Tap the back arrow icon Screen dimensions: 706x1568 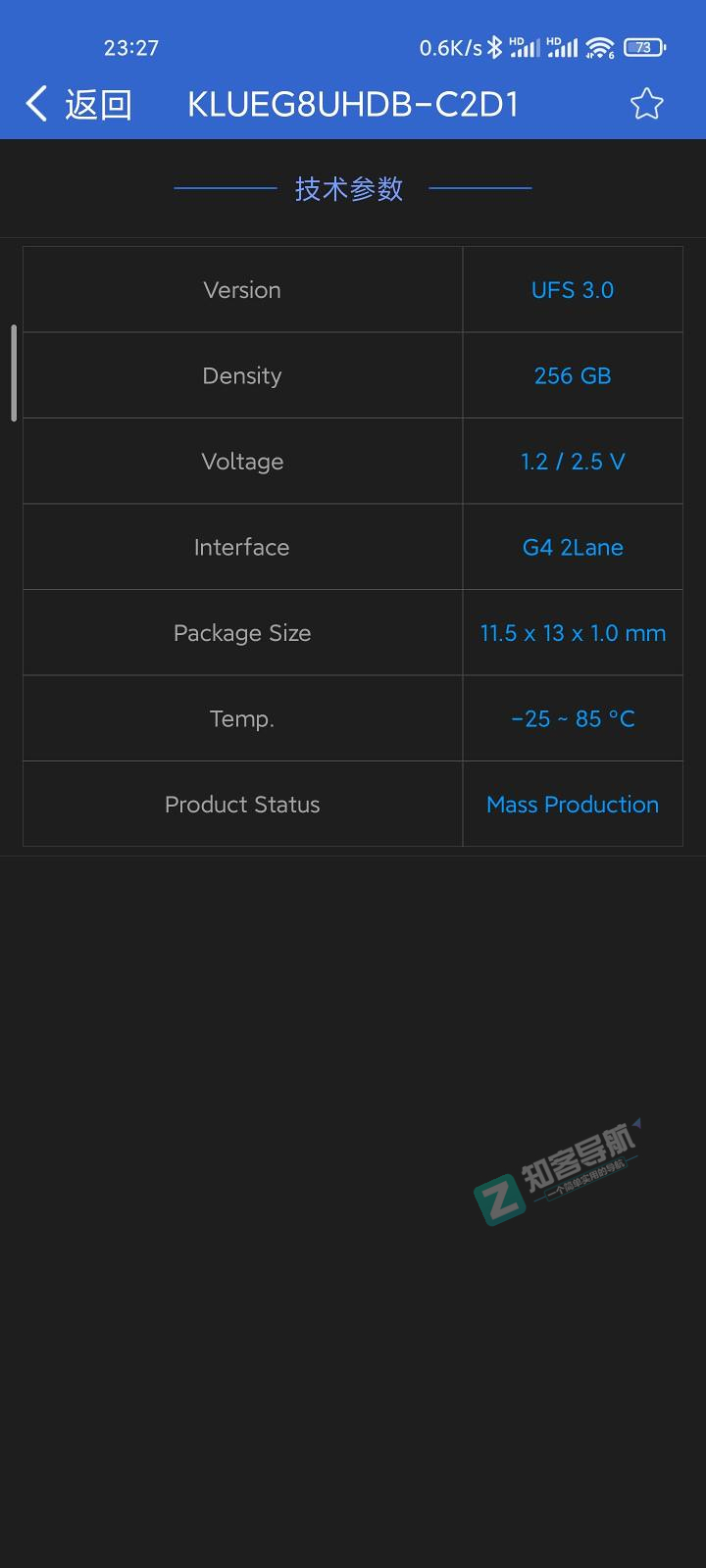(37, 104)
